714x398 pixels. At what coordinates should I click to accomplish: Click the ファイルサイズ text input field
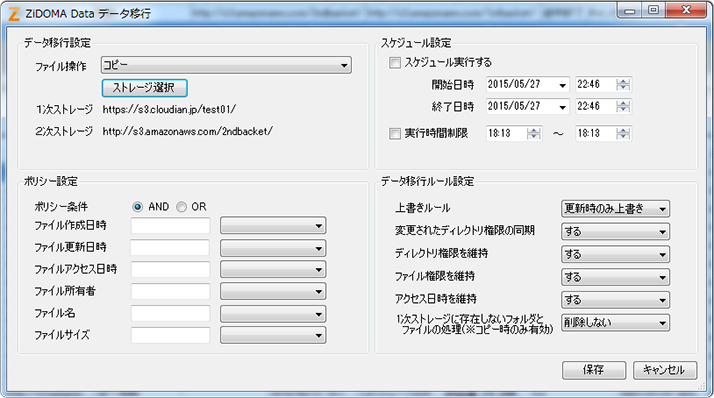click(x=170, y=335)
